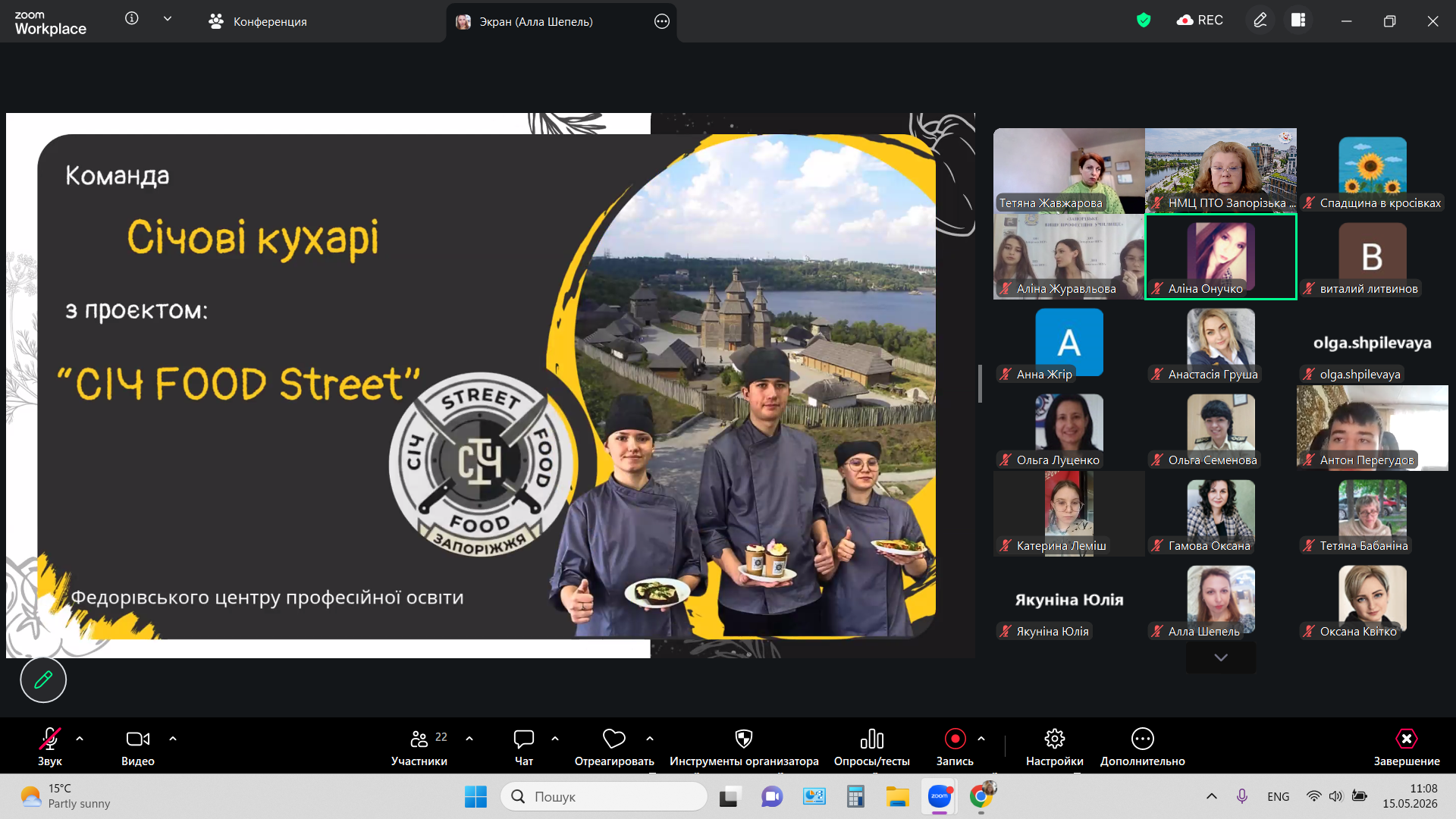The image size is (1456, 819).
Task: Open Инструменты организатора host tools
Action: point(744,746)
